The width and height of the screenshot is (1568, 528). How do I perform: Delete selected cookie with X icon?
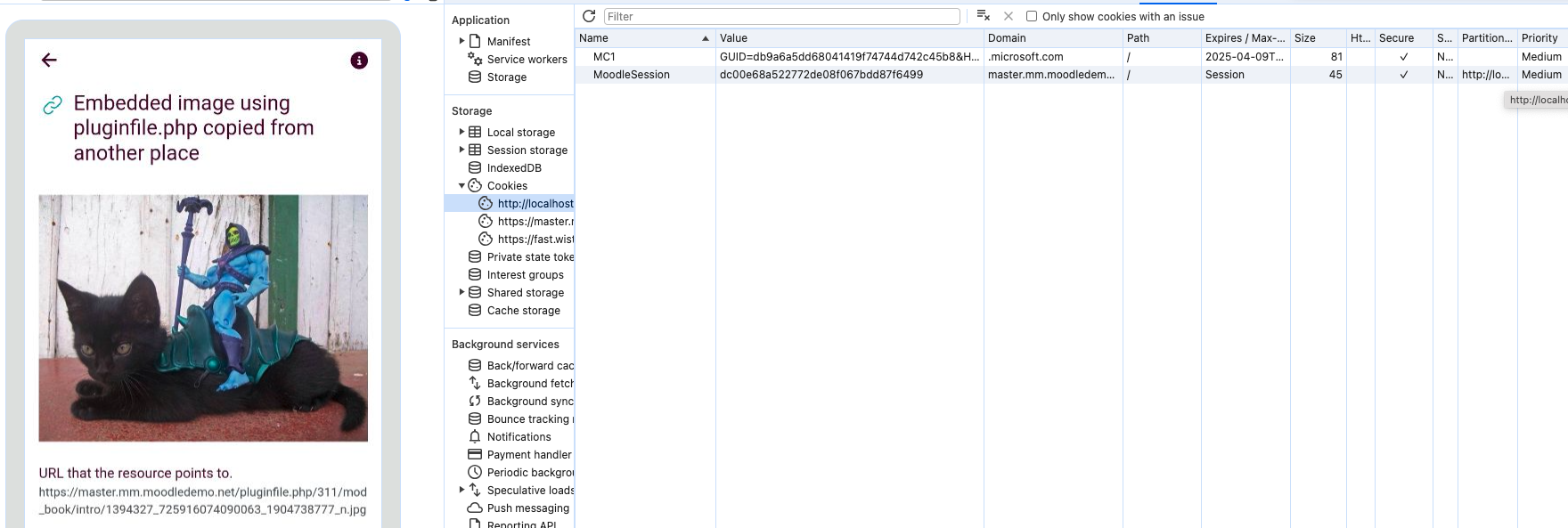point(1009,16)
